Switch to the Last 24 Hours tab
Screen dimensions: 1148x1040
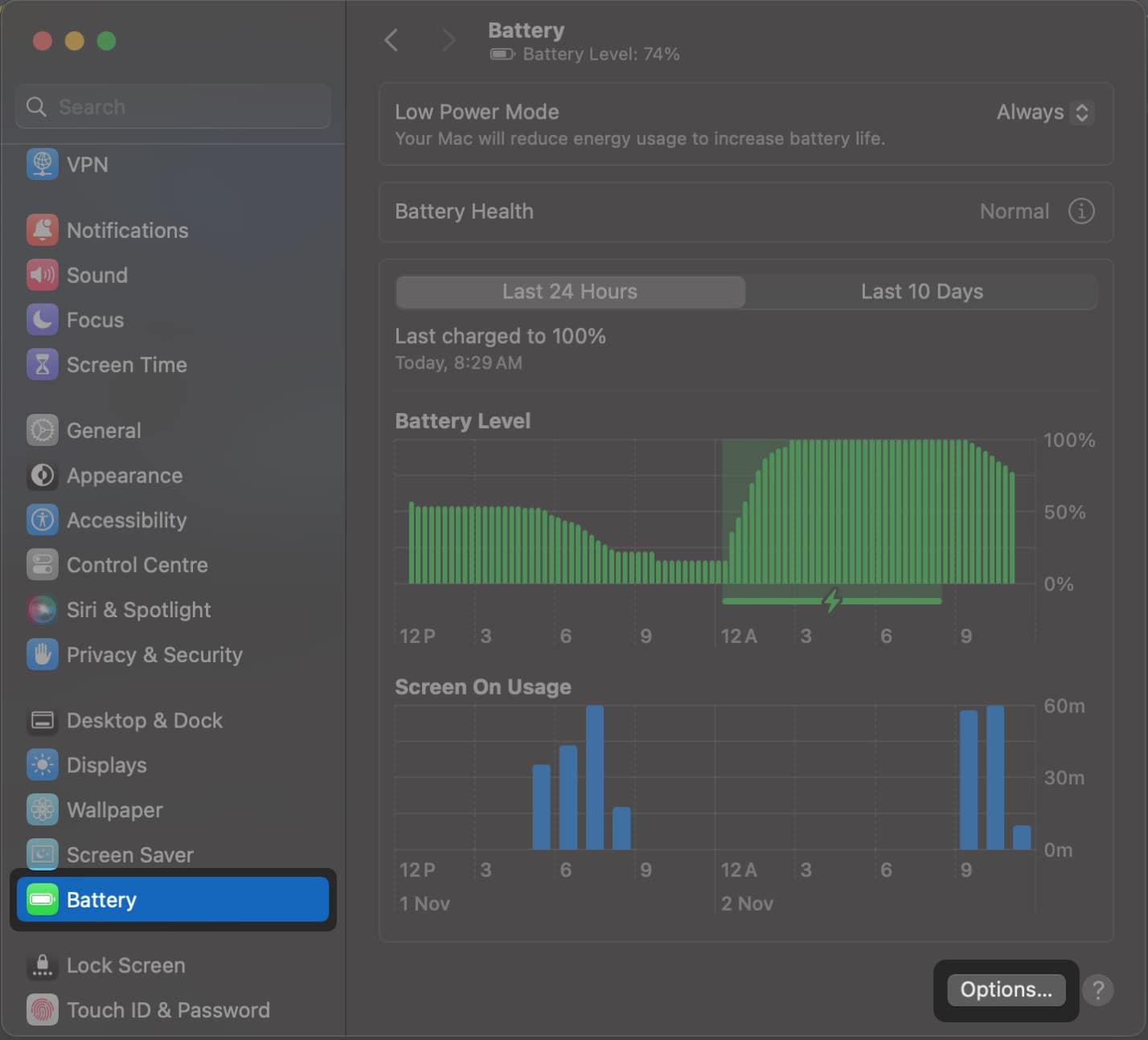pyautogui.click(x=570, y=292)
